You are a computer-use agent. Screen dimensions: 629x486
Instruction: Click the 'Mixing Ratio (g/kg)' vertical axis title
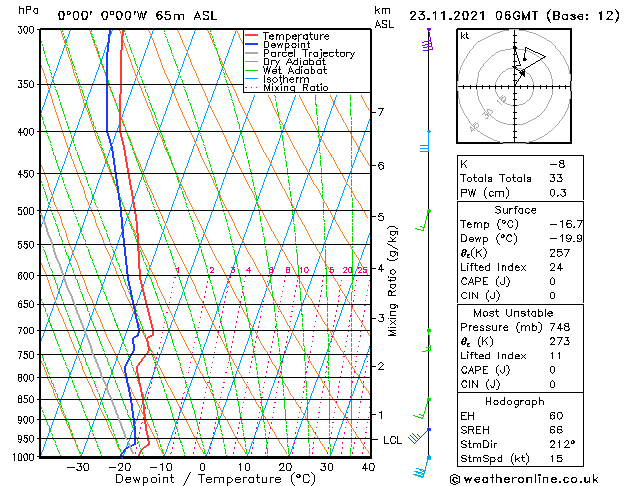click(x=392, y=281)
